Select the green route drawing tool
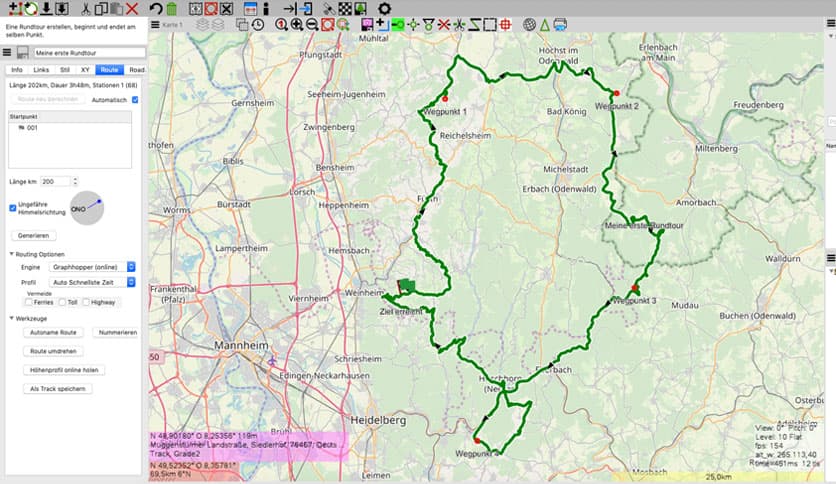Screen dimensions: 836x484 (398, 25)
